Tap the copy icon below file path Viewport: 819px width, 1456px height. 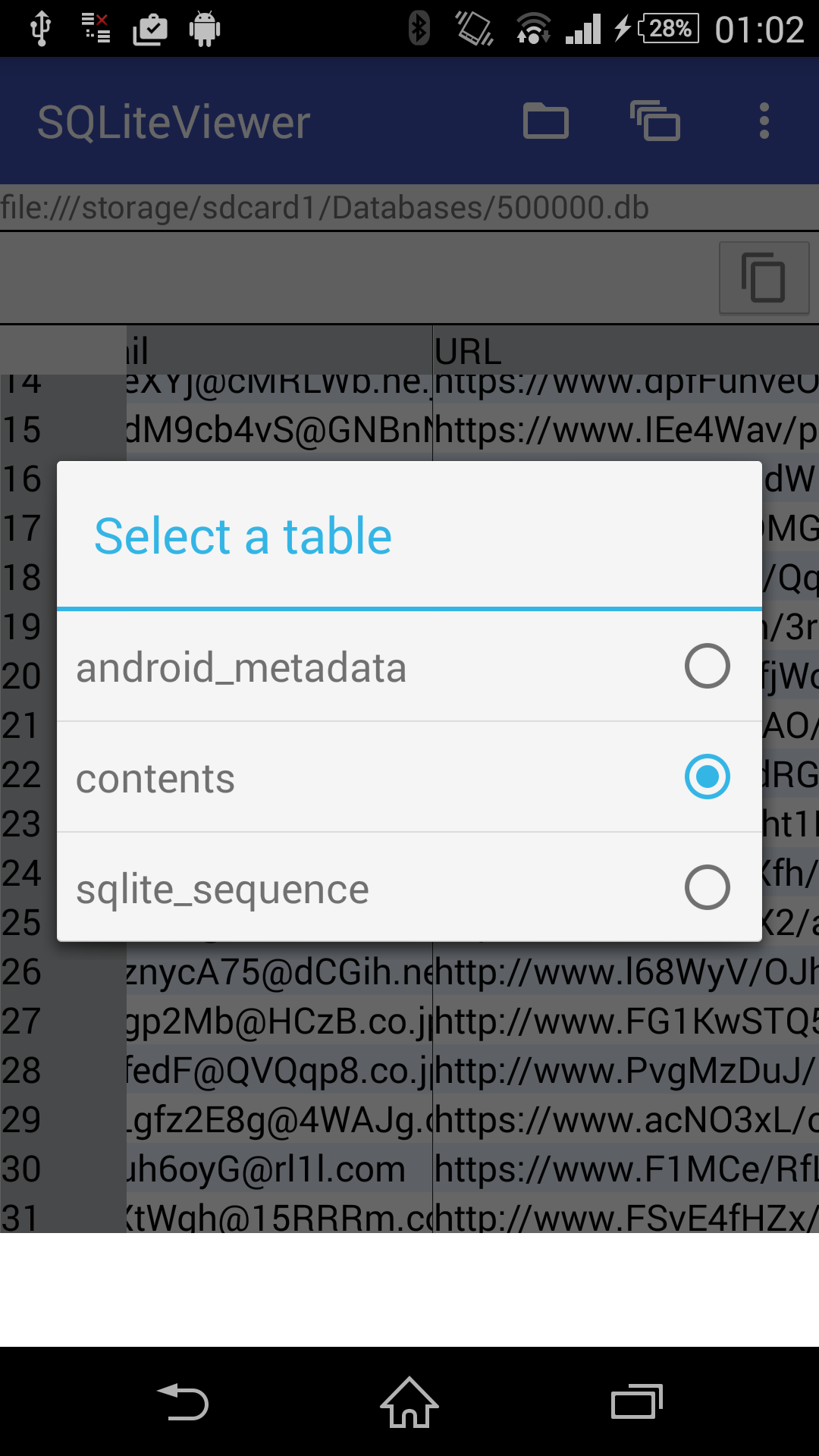pyautogui.click(x=764, y=278)
